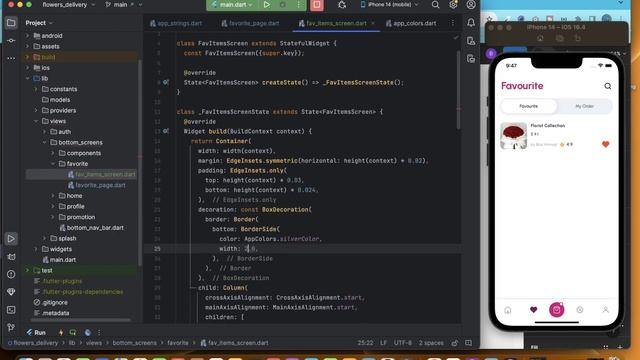Image resolution: width=640 pixels, height=360 pixels.
Task: Open the Commit tool window icon
Action: [11, 40]
